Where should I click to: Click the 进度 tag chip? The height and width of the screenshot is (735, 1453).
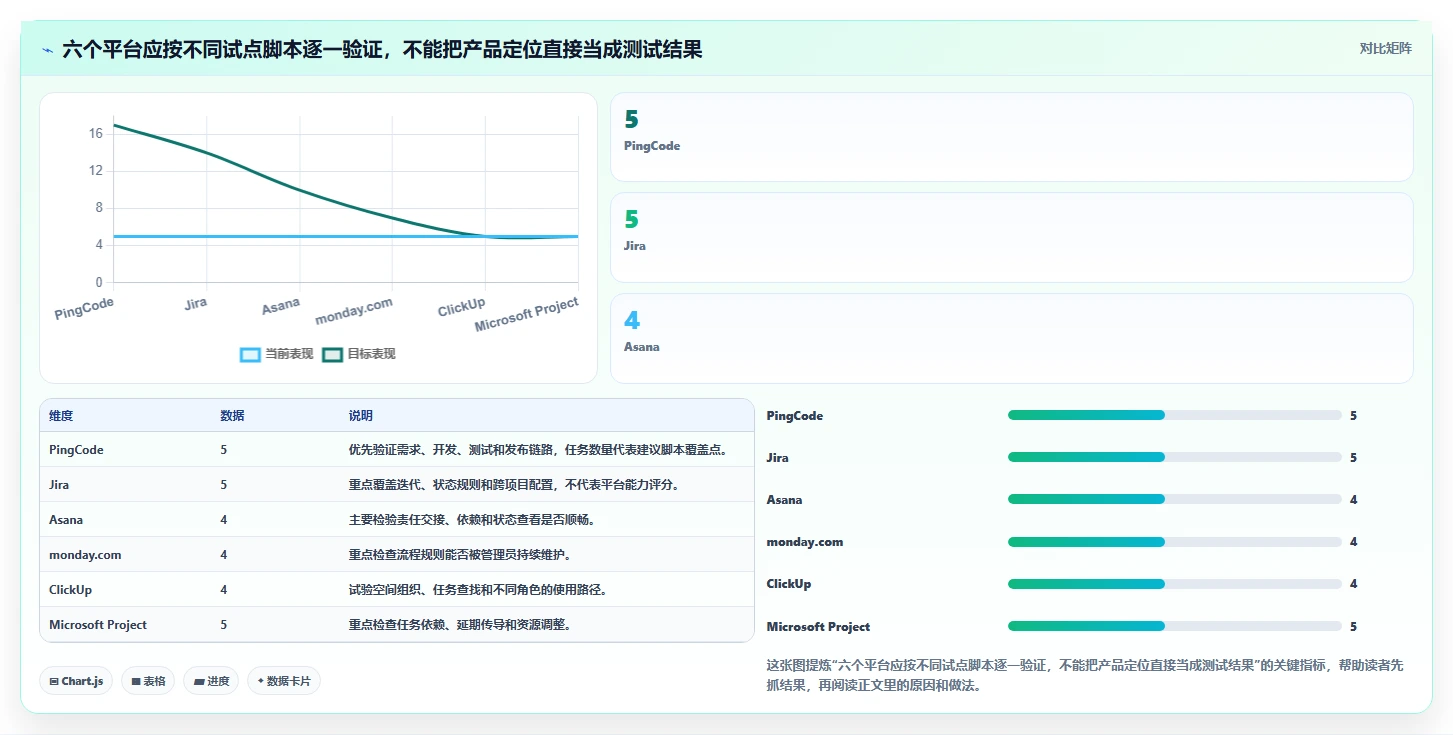pos(211,681)
